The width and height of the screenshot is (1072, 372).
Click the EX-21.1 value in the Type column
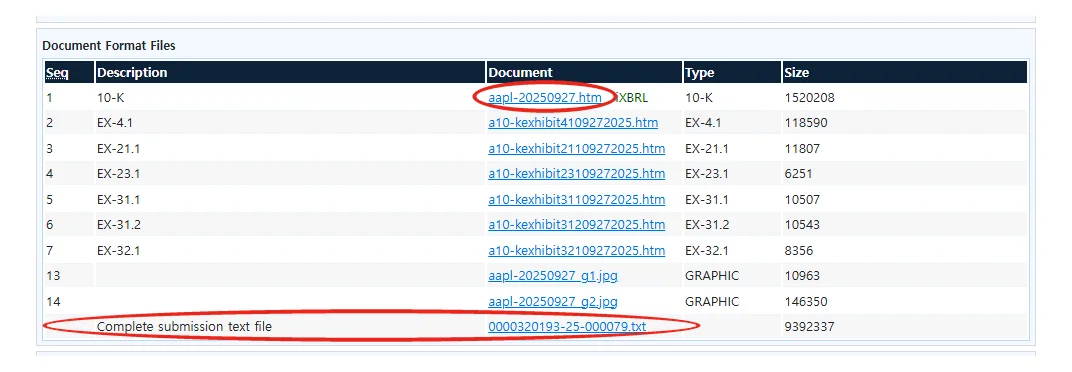pyautogui.click(x=707, y=148)
